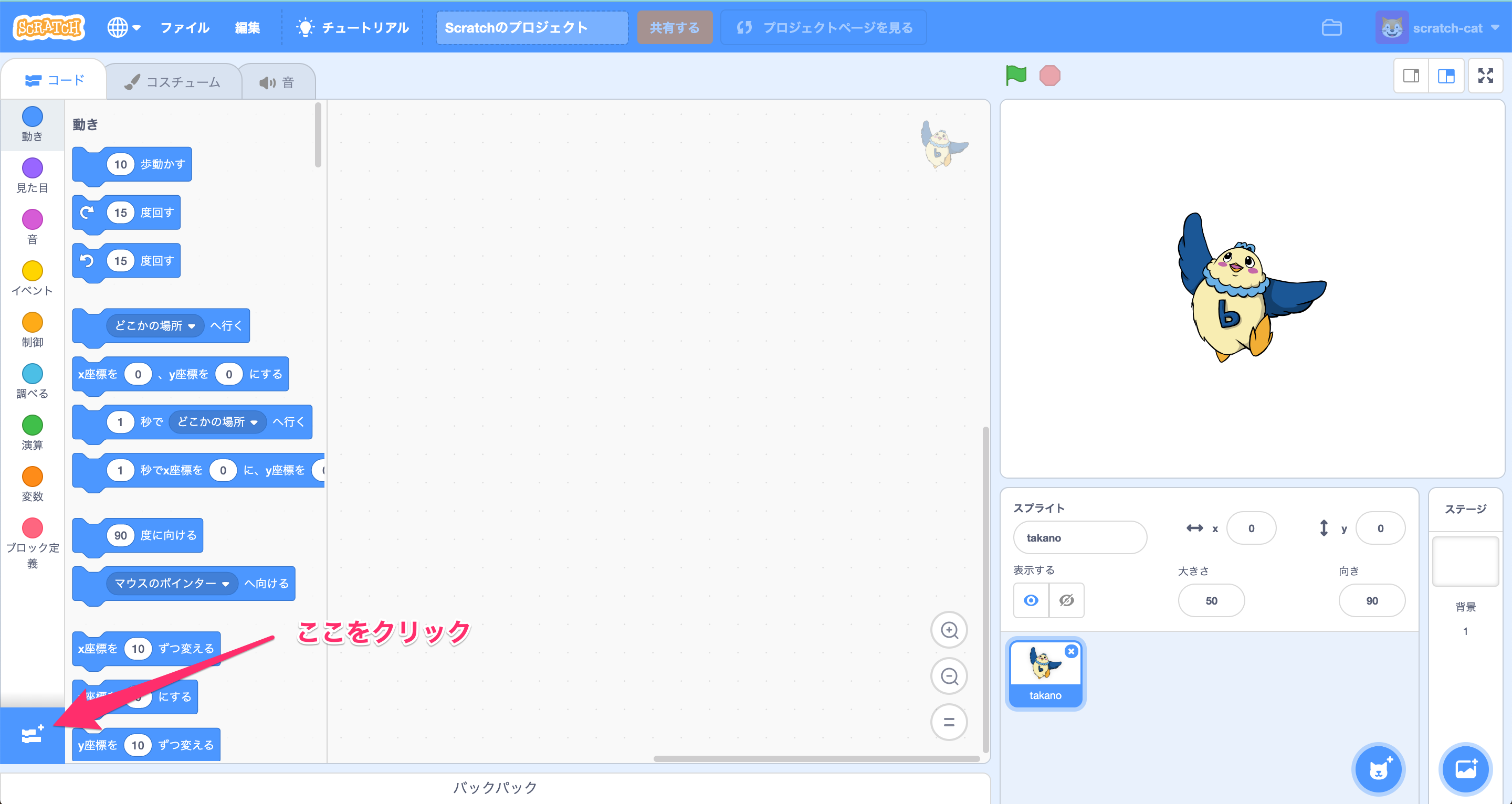
Task: Open the add extension button at bottom-left
Action: [x=32, y=735]
